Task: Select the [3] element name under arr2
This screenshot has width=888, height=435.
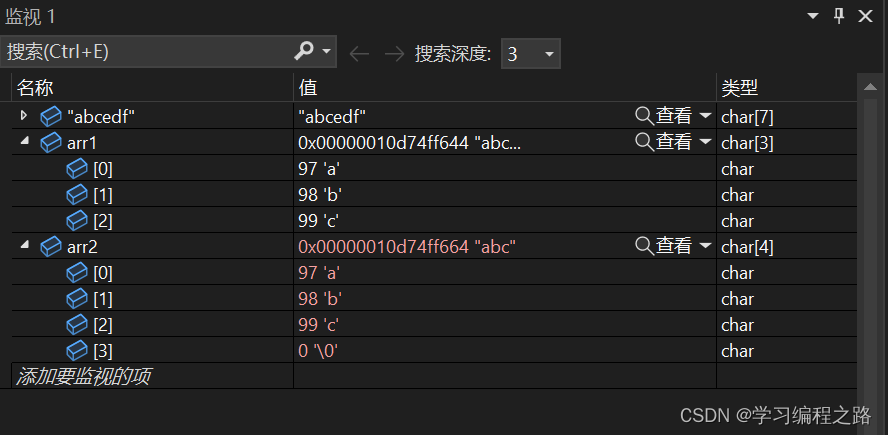Action: 103,352
